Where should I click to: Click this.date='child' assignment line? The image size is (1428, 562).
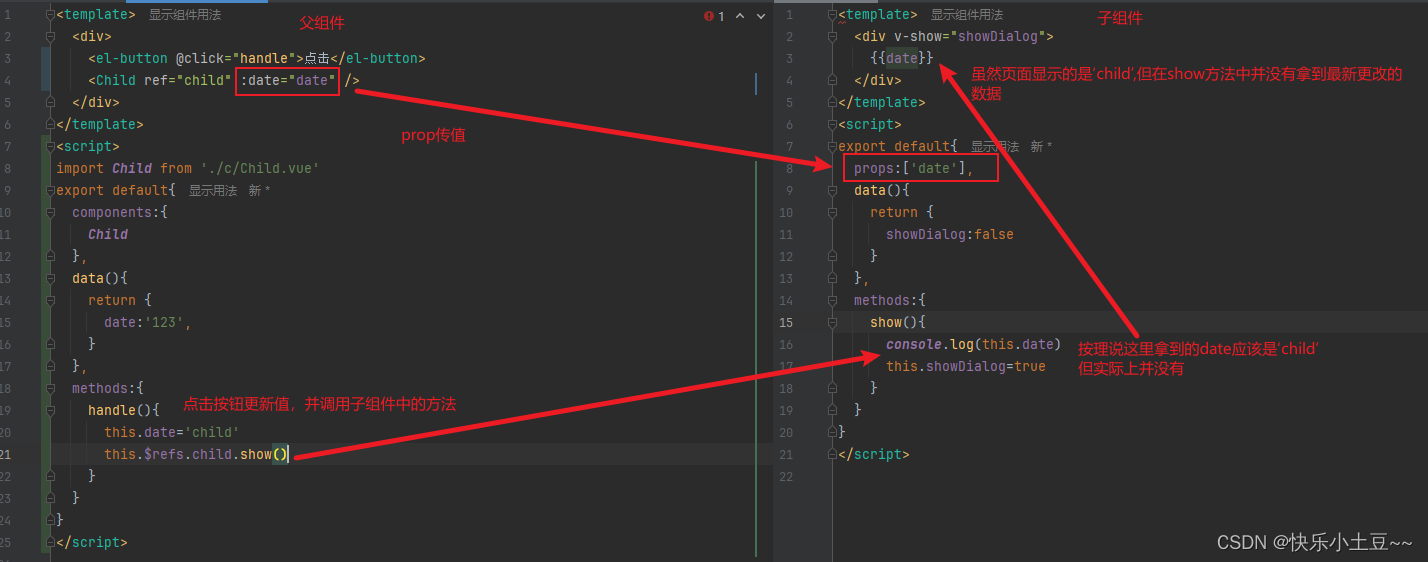pos(171,432)
